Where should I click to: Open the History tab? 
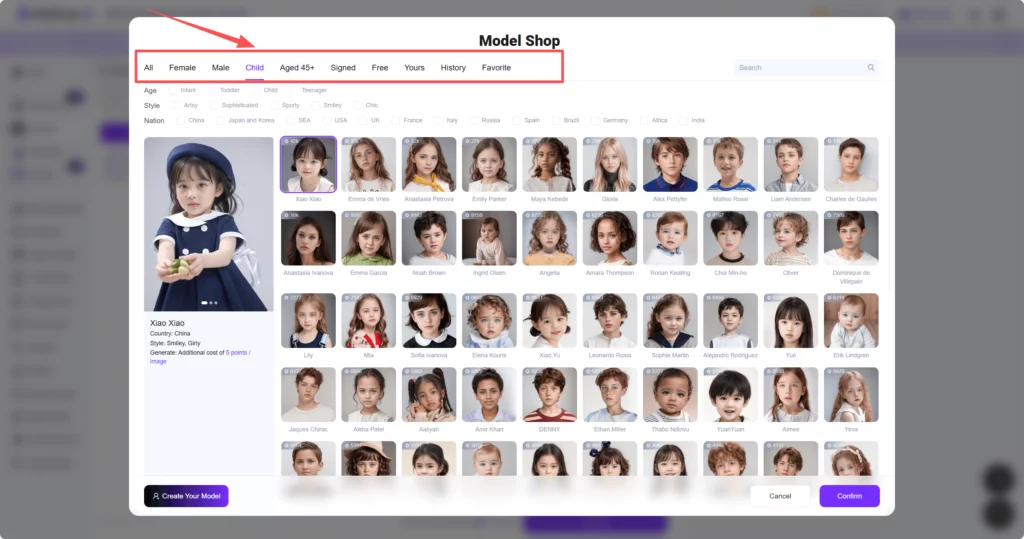point(453,68)
